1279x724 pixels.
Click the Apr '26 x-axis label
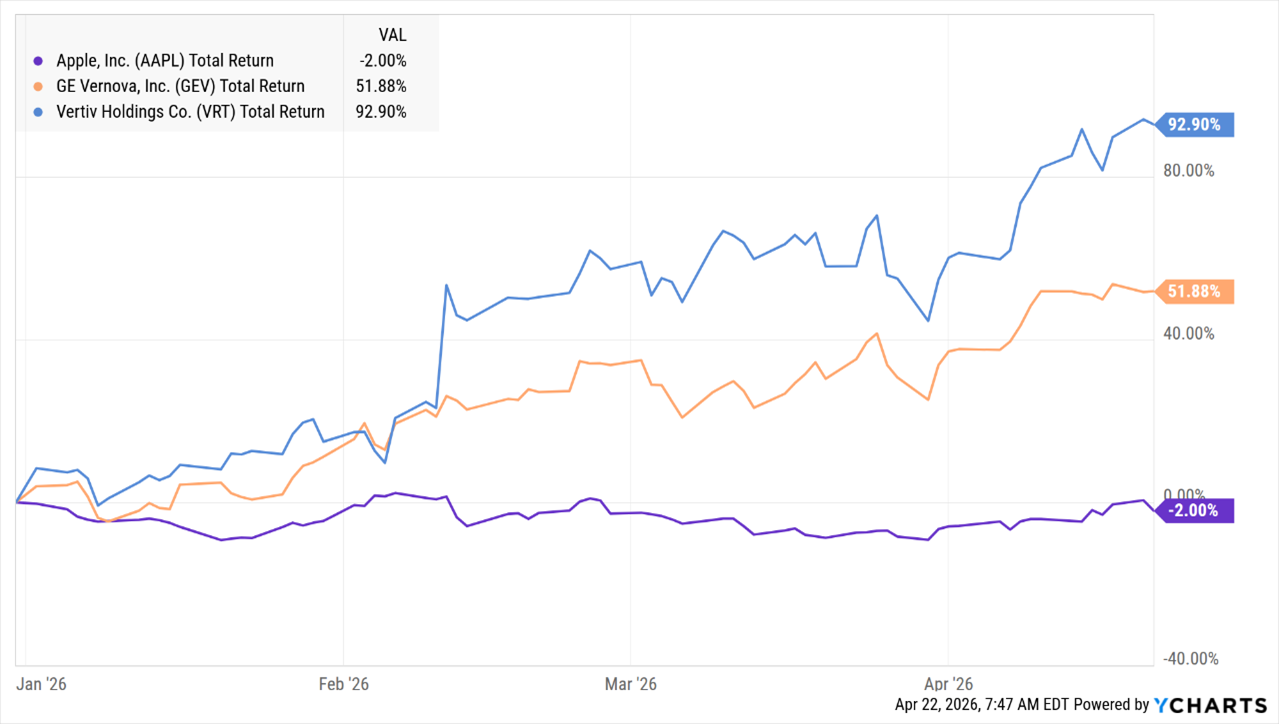[947, 684]
